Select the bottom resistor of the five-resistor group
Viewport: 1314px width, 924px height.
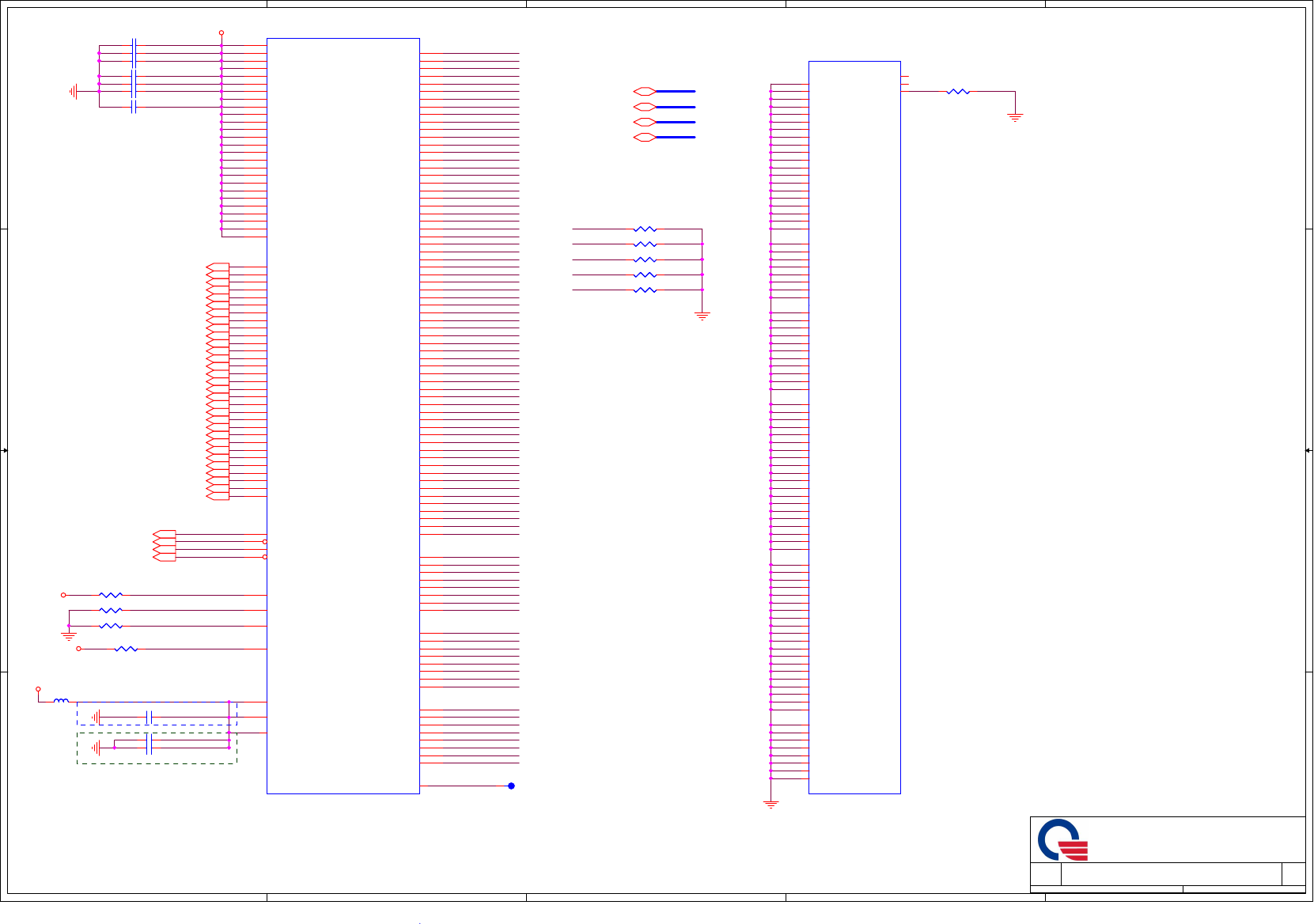645,290
